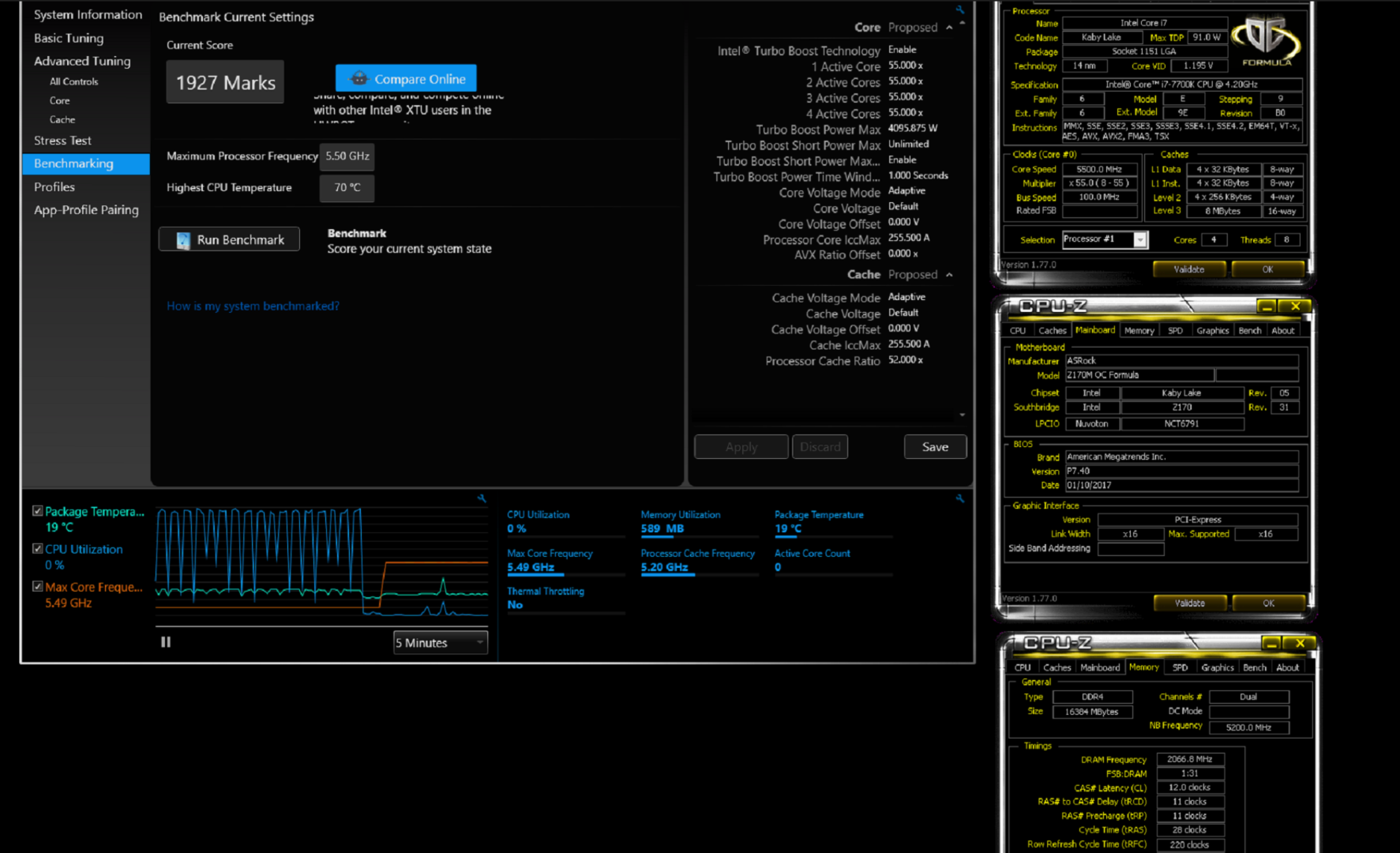Toggle CPU Utilization checkbox
The image size is (1400, 853).
(37, 548)
